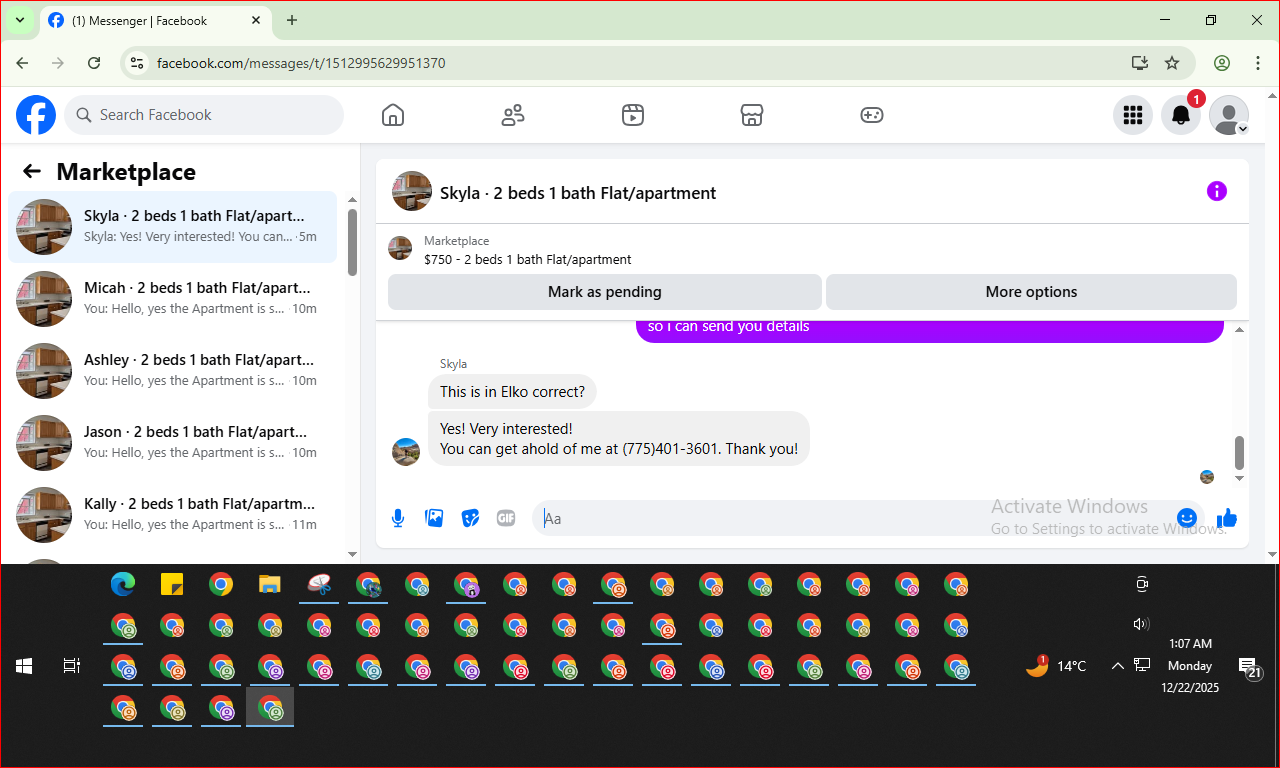This screenshot has height=768, width=1280.
Task: Open the Chrome profile icon
Action: click(x=1222, y=63)
